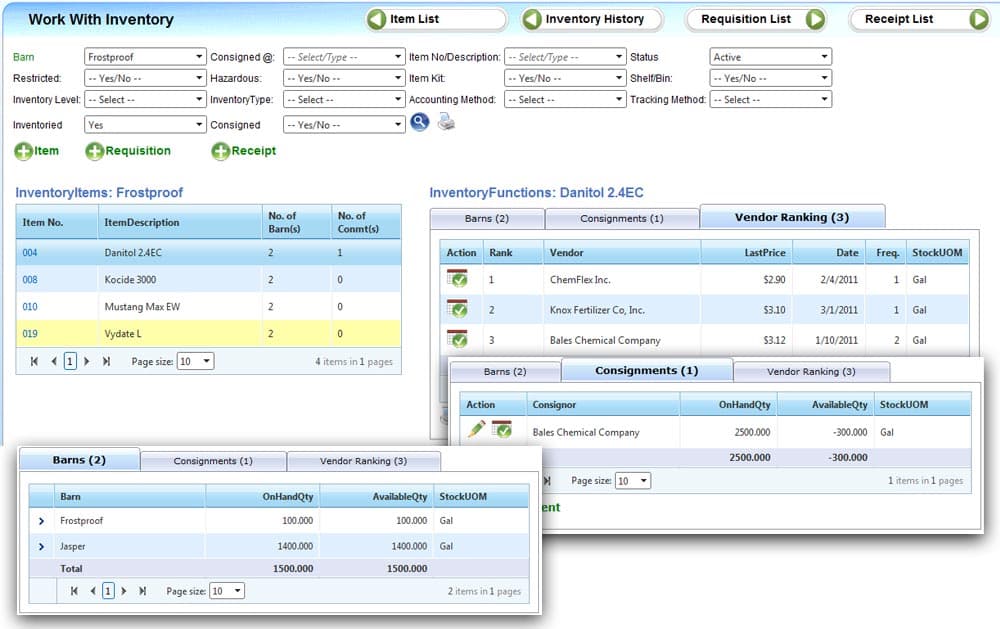Click the Requisition List forward arrow icon

pos(814,19)
